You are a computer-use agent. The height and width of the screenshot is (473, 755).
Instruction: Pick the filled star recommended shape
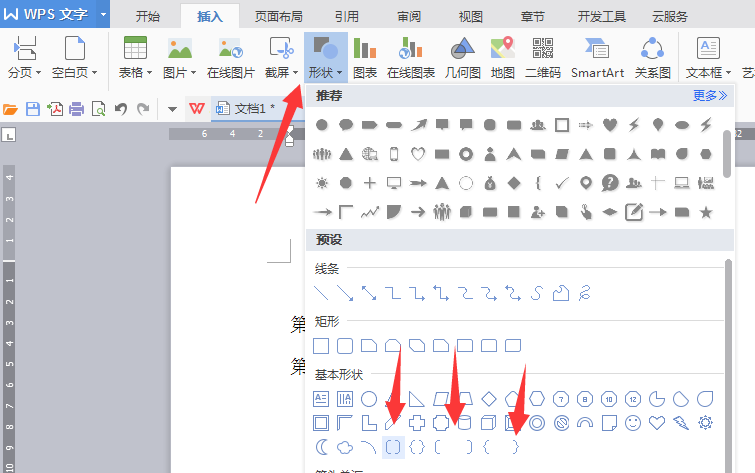click(706, 212)
